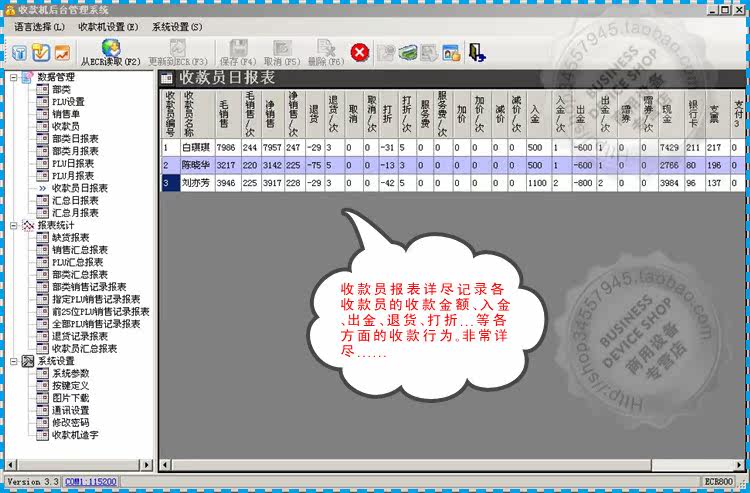Collapse the 系统设置 tree node

14,361
